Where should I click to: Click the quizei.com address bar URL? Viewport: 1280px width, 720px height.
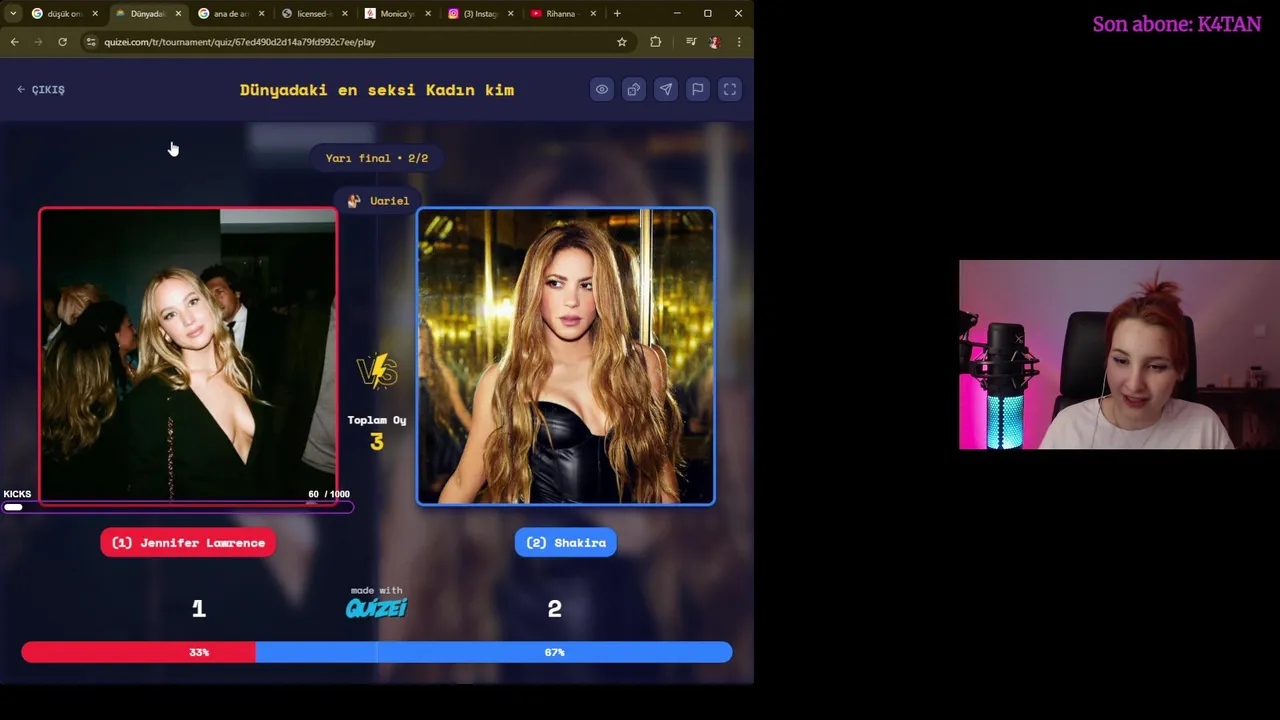pyautogui.click(x=240, y=42)
